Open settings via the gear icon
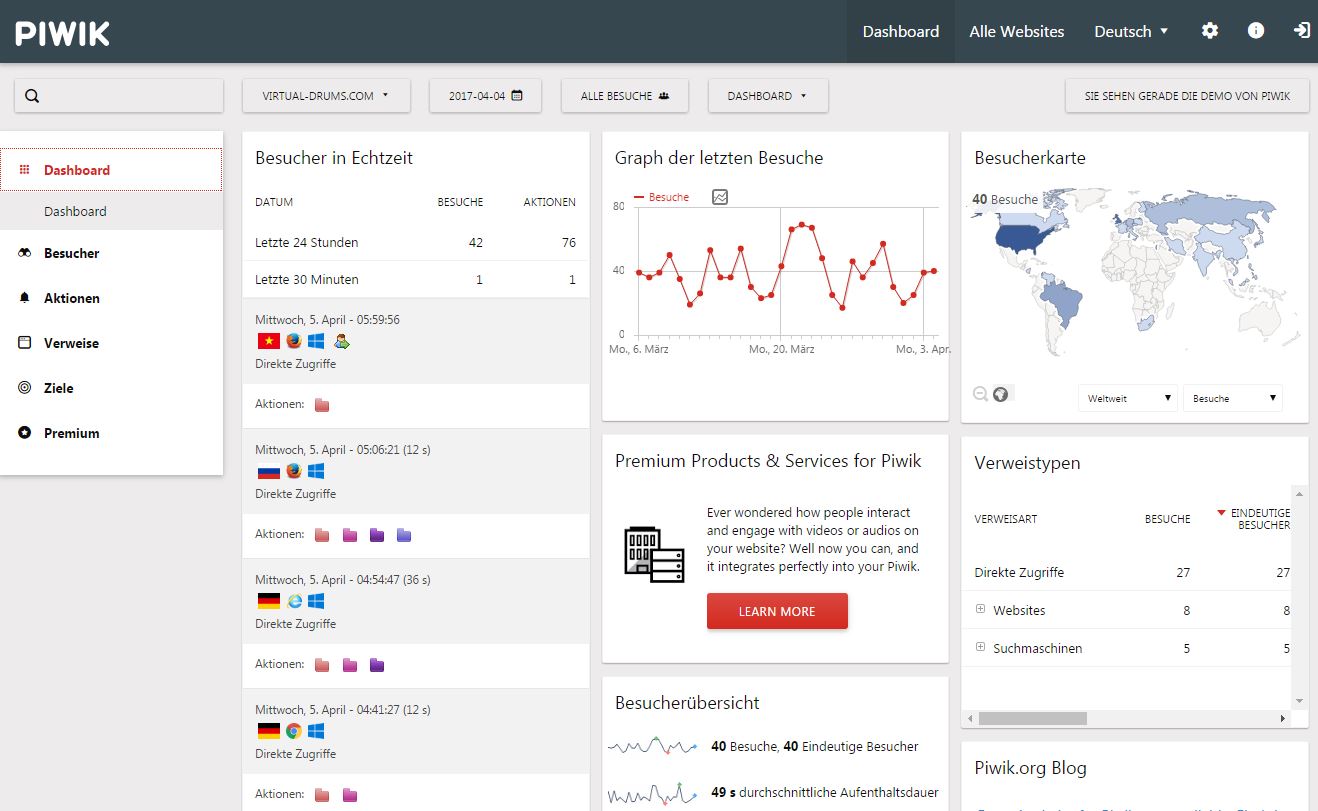Viewport: 1318px width, 811px height. (x=1210, y=31)
